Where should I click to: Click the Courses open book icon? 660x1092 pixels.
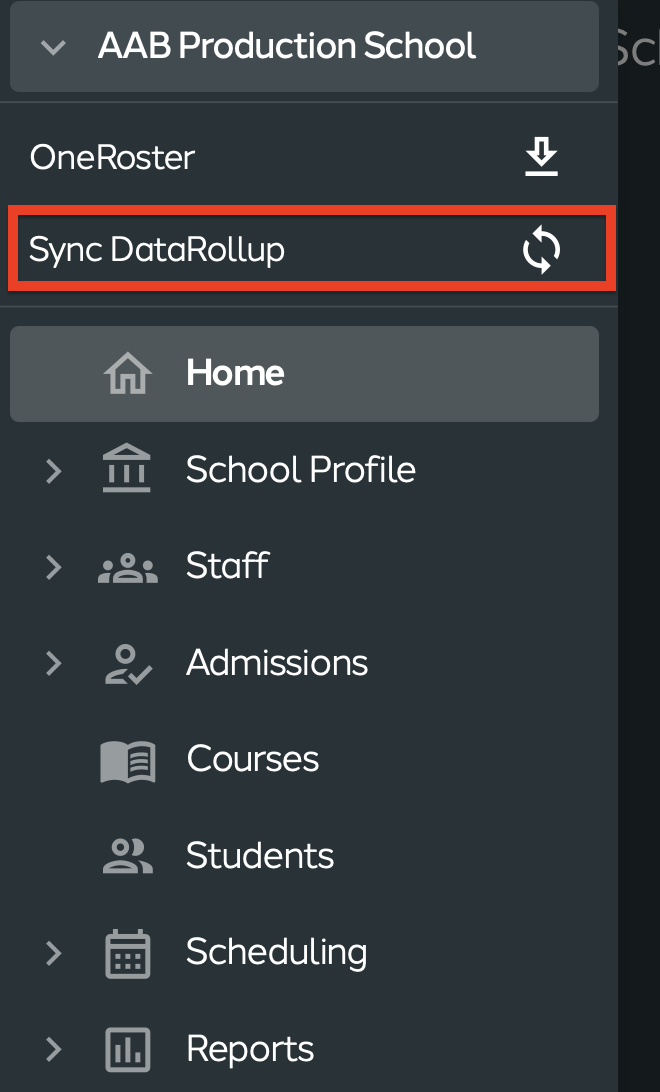(x=128, y=760)
